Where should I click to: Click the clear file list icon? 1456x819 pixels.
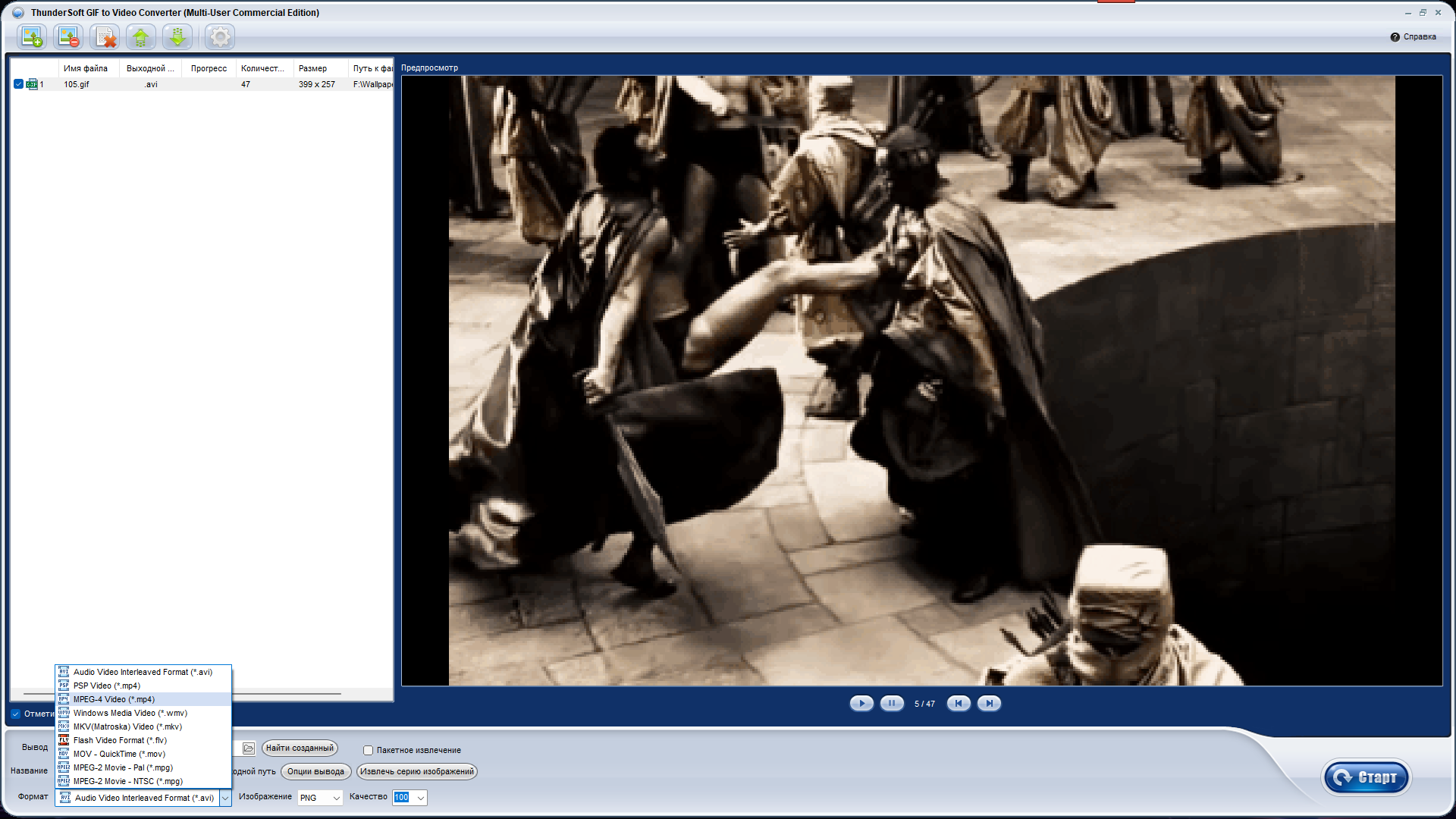coord(105,36)
